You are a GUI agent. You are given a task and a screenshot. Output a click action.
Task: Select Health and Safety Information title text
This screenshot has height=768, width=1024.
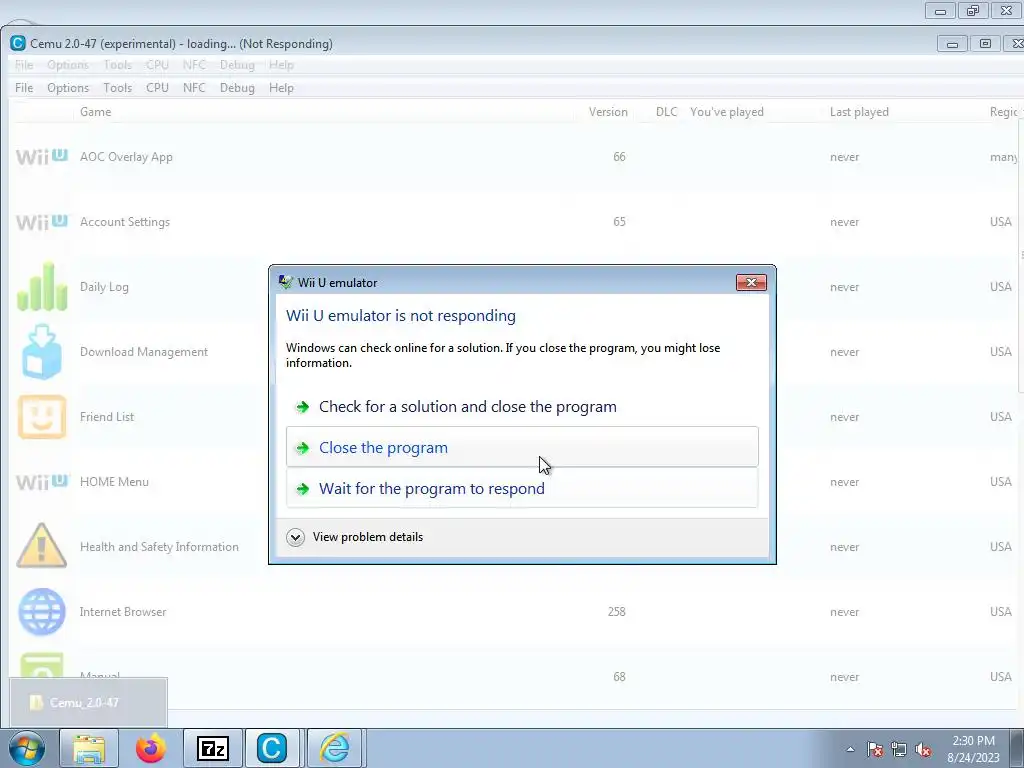(x=159, y=547)
